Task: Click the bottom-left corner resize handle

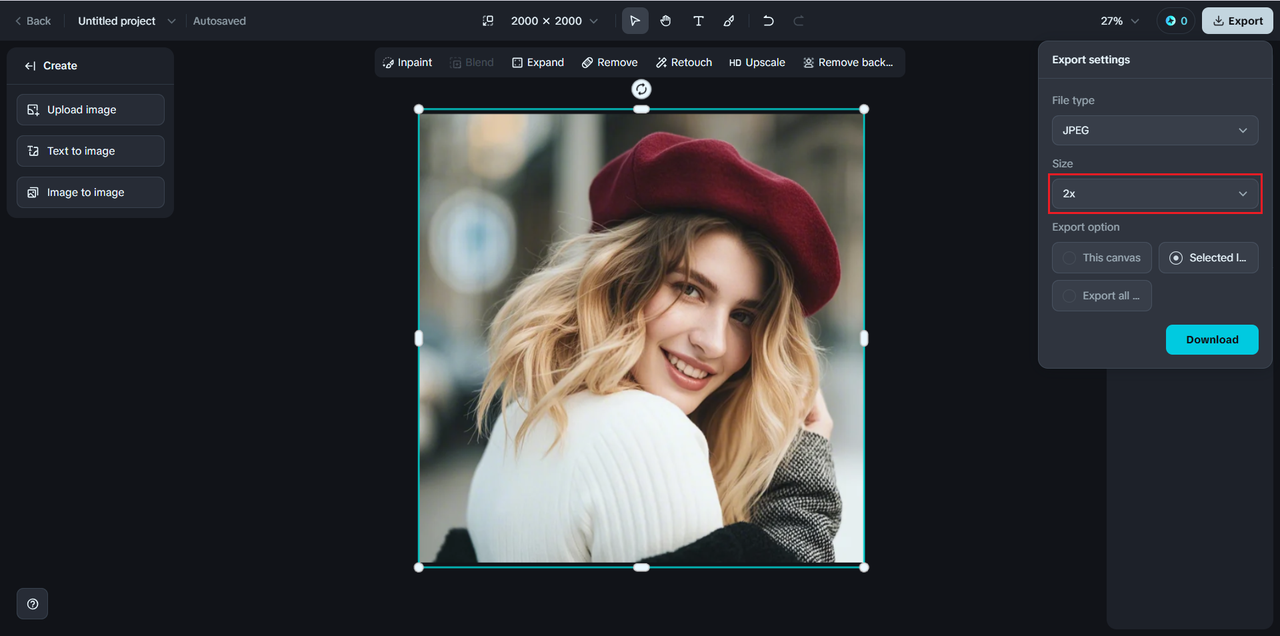Action: coord(419,567)
